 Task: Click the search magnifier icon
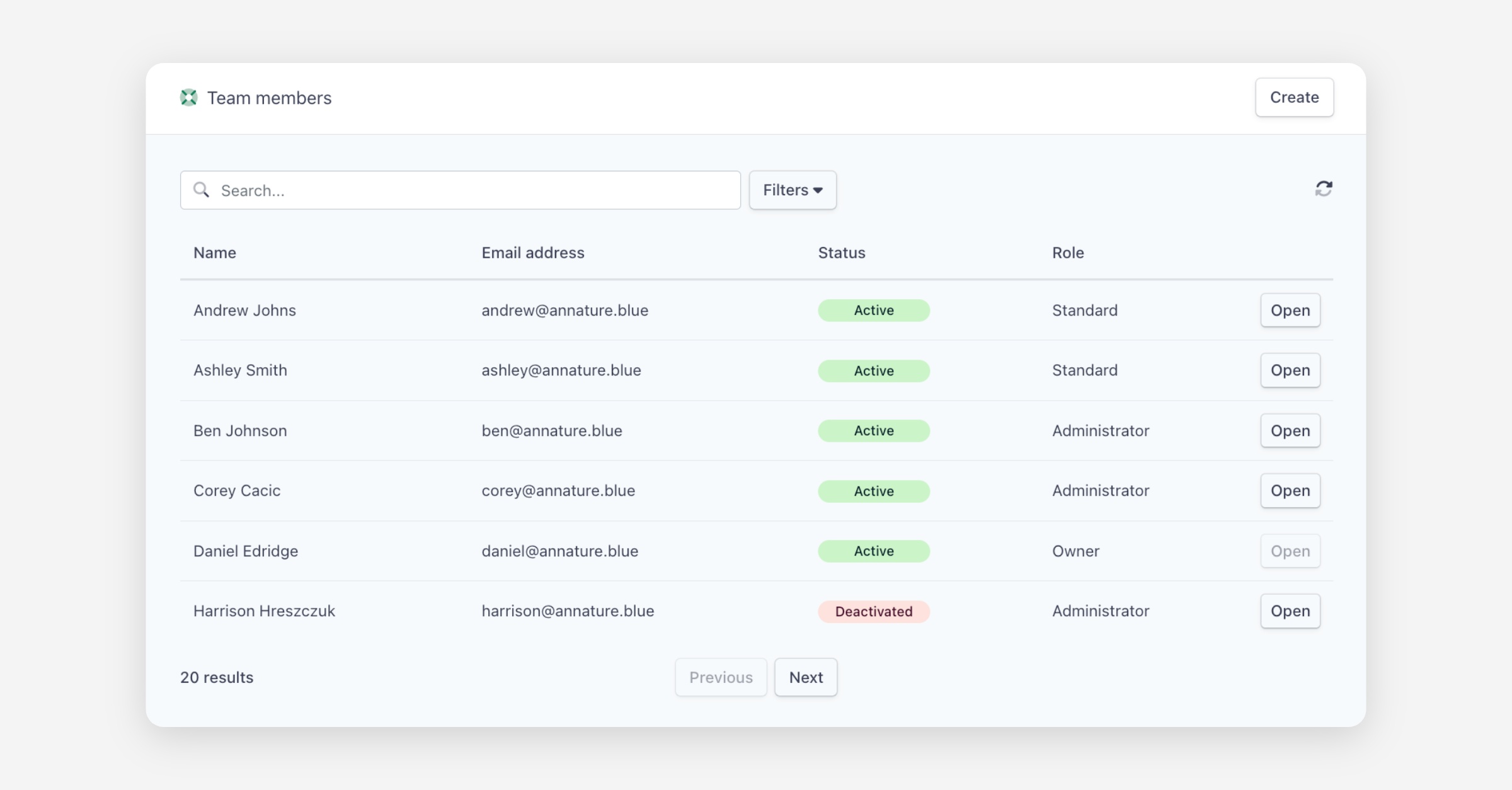click(201, 190)
